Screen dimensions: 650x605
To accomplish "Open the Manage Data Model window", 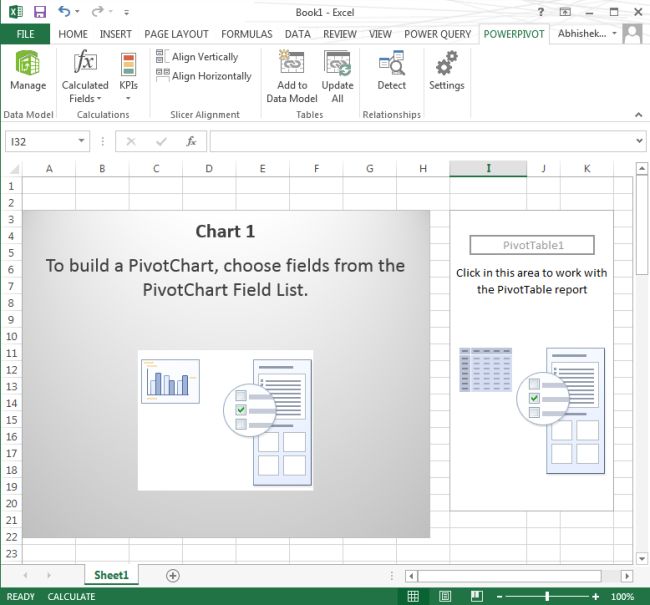I will (x=28, y=70).
